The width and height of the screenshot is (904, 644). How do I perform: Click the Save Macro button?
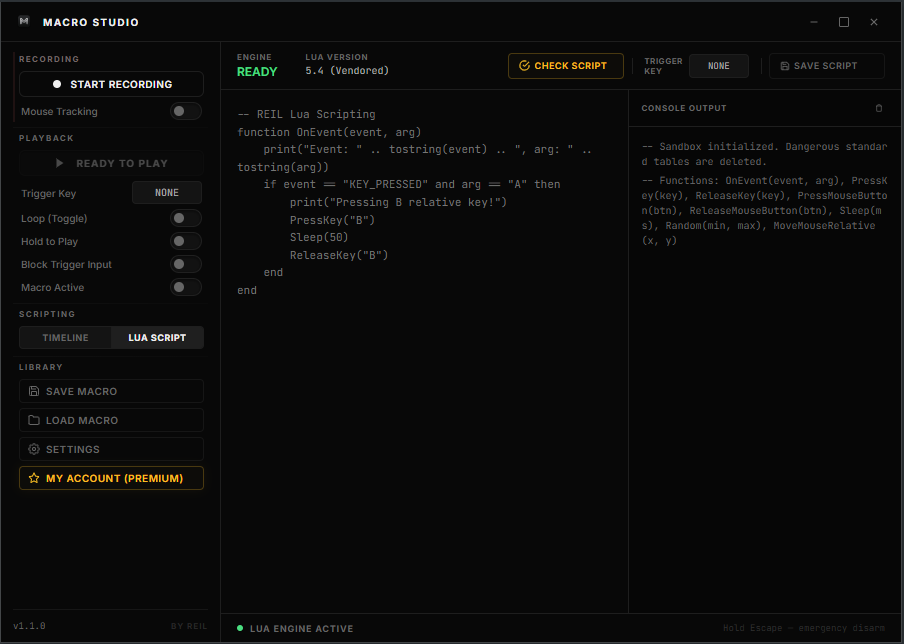(111, 391)
